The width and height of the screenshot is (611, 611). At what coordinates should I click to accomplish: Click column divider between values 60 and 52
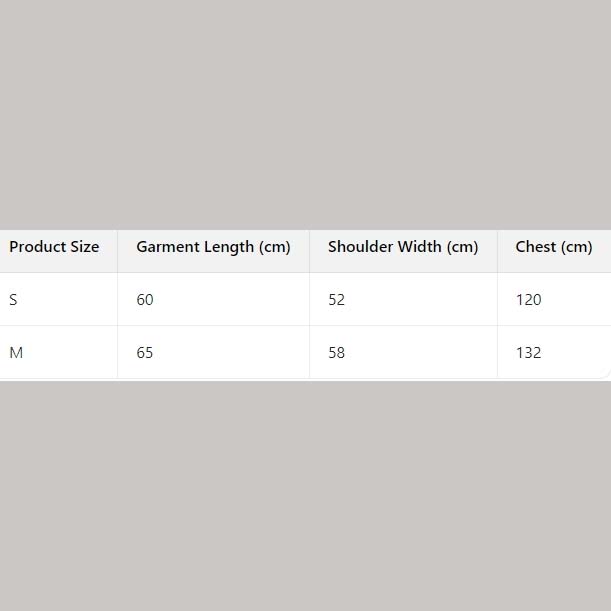pyautogui.click(x=309, y=300)
